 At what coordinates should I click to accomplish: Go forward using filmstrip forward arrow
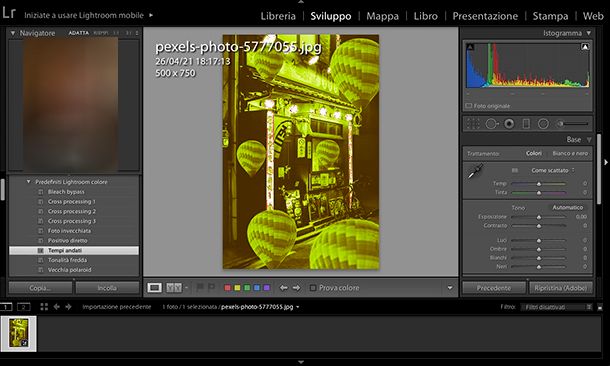coord(68,307)
